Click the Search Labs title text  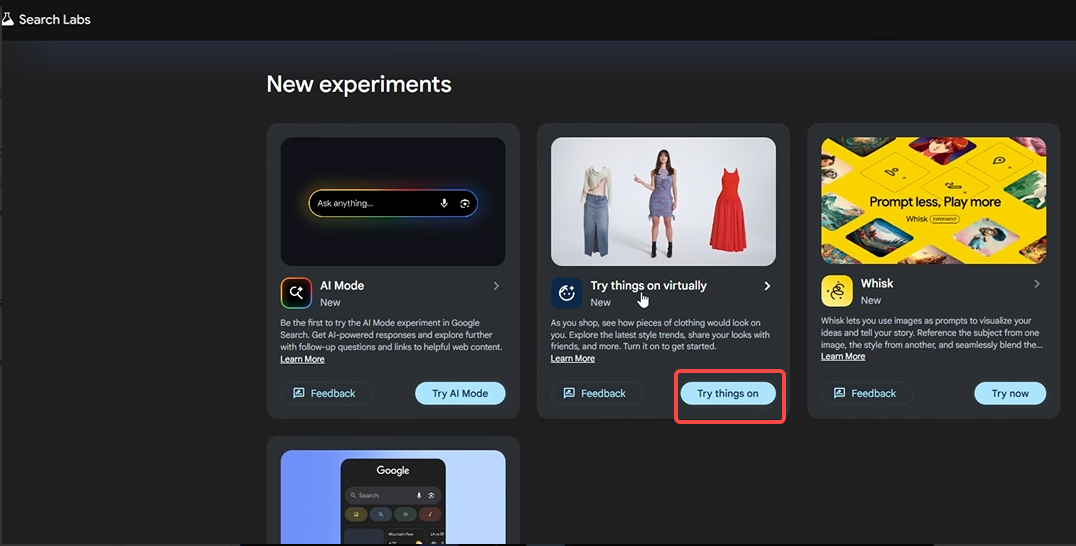click(55, 19)
